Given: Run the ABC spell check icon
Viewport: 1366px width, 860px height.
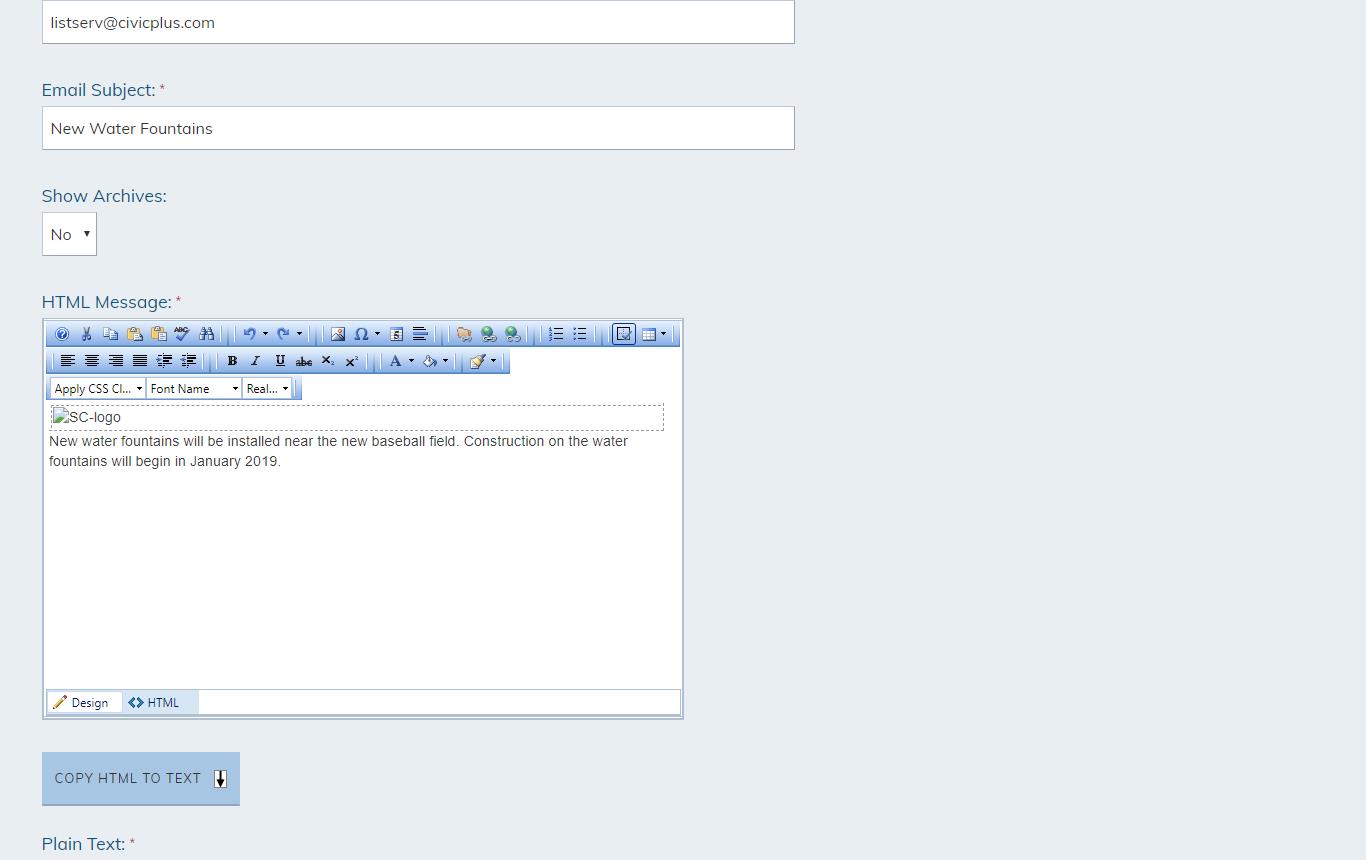Looking at the screenshot, I should pos(182,334).
